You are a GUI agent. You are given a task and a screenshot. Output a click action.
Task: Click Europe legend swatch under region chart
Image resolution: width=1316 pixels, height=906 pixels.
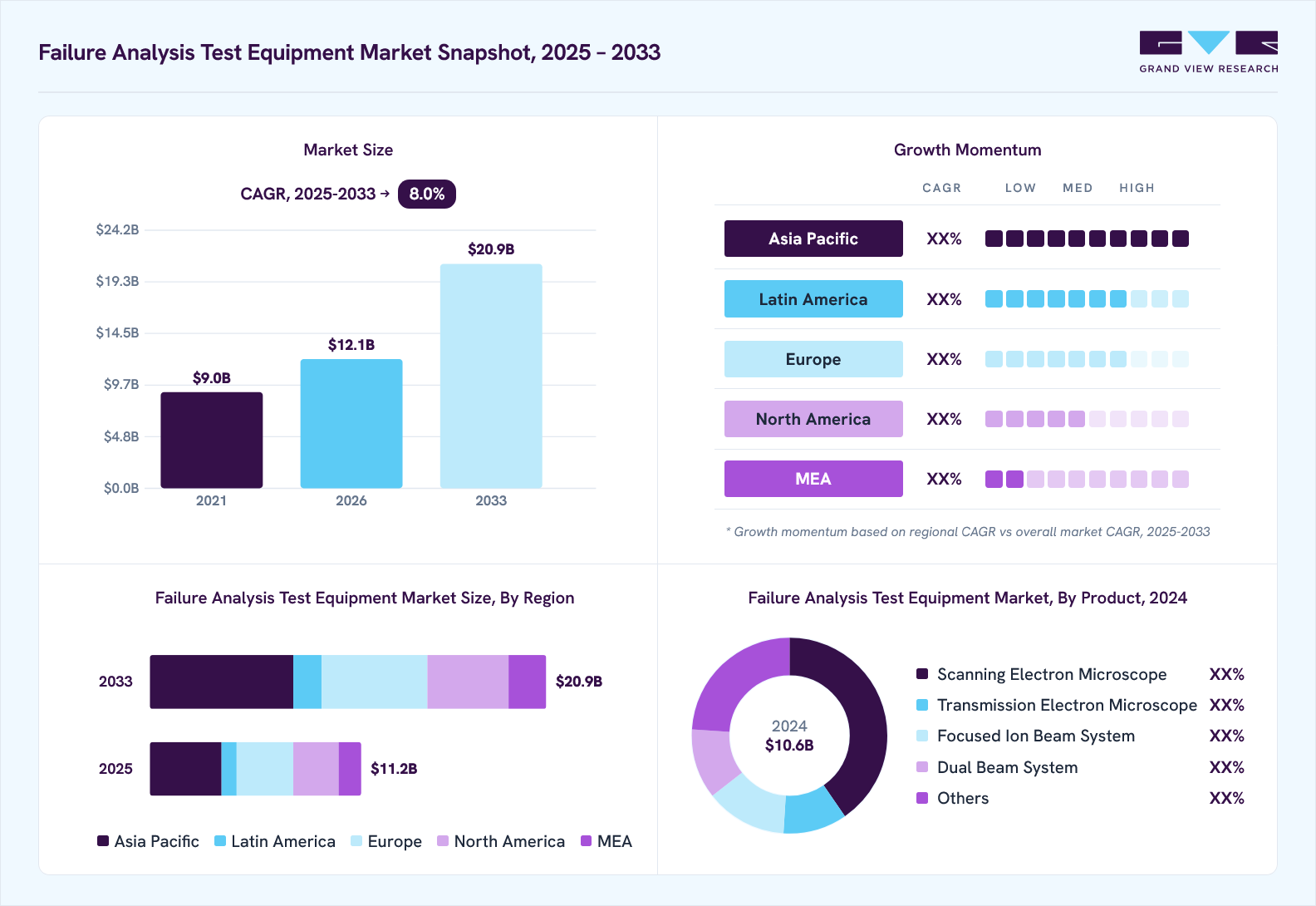point(356,841)
